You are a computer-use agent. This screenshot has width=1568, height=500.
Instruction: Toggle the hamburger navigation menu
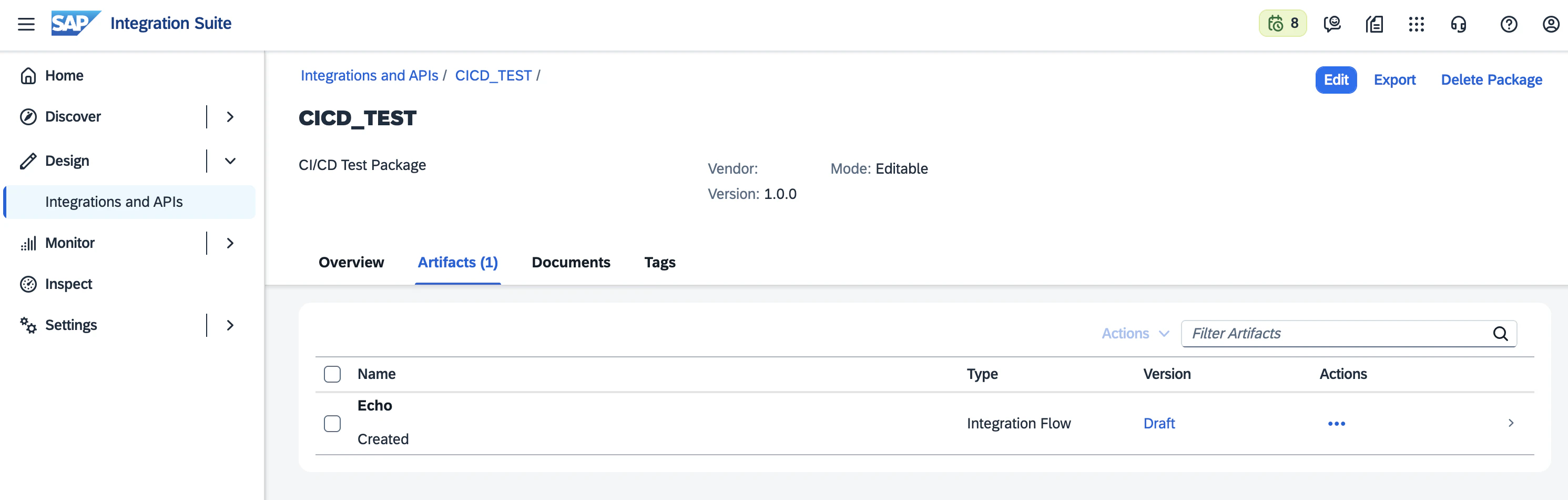tap(26, 24)
